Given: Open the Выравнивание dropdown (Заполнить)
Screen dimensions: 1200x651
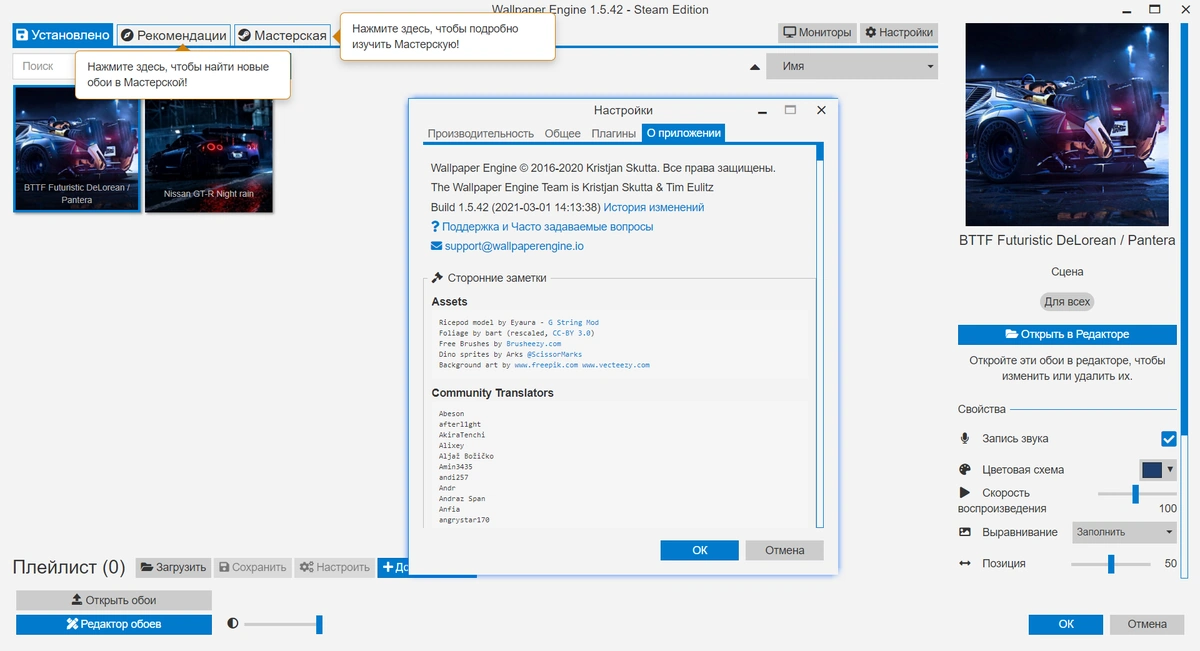Looking at the screenshot, I should point(1124,532).
